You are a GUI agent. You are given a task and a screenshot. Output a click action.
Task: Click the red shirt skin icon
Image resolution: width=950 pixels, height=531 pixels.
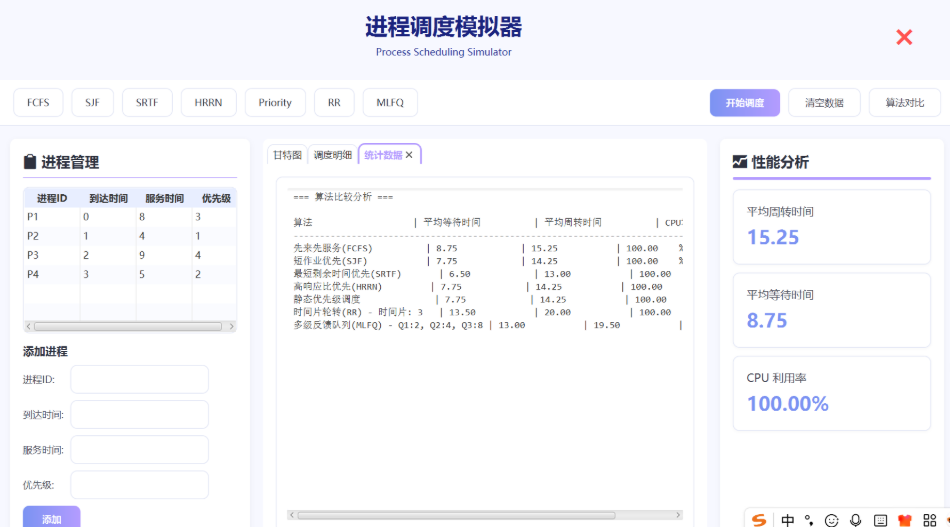point(905,520)
